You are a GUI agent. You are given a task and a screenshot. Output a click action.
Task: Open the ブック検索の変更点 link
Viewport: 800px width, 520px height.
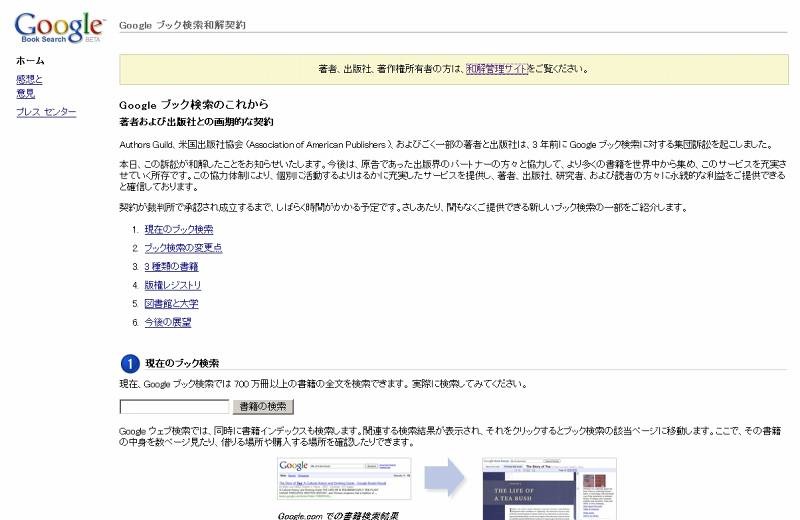[x=183, y=248]
